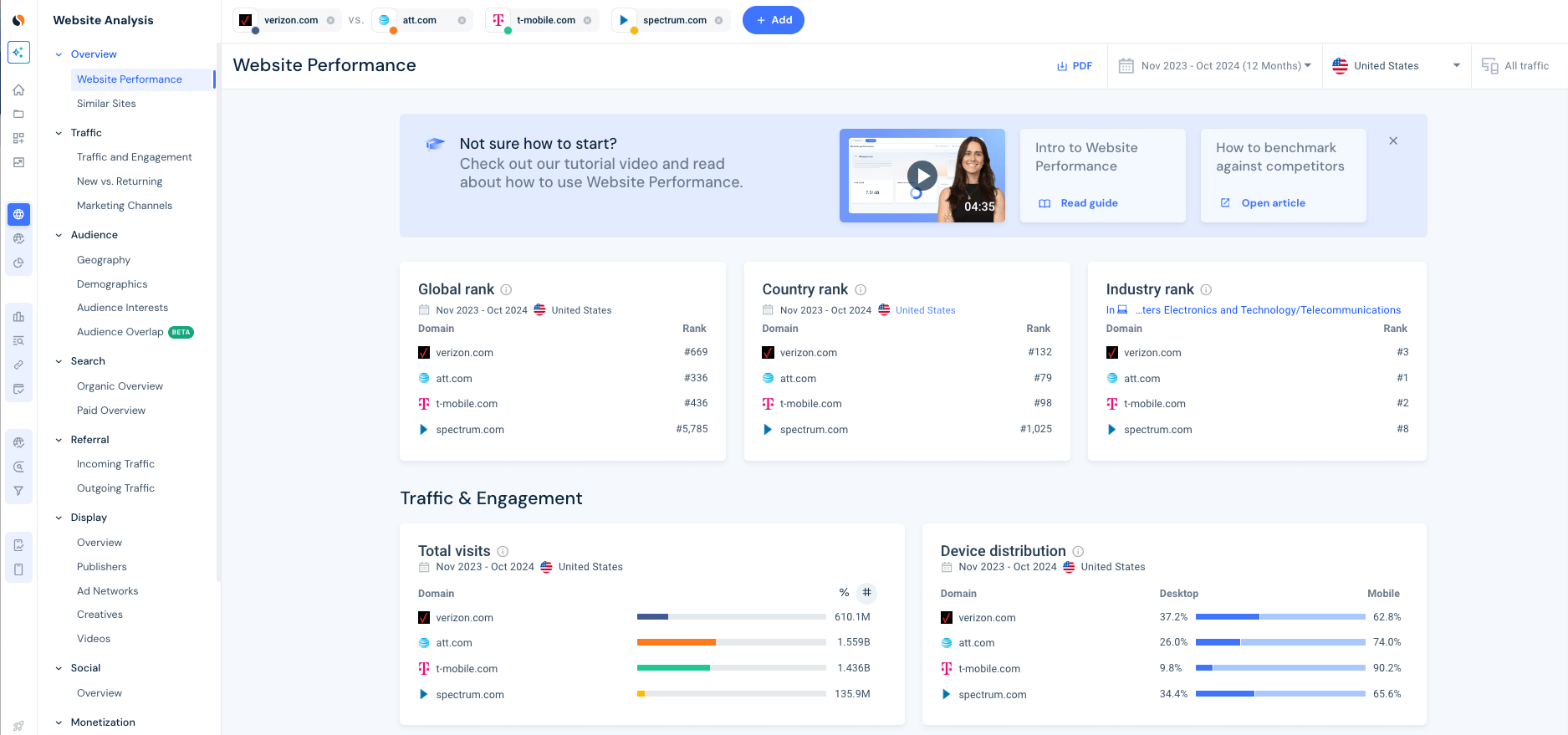Select the active globe Website Analysis icon
This screenshot has height=735, width=1568.
pos(18,214)
